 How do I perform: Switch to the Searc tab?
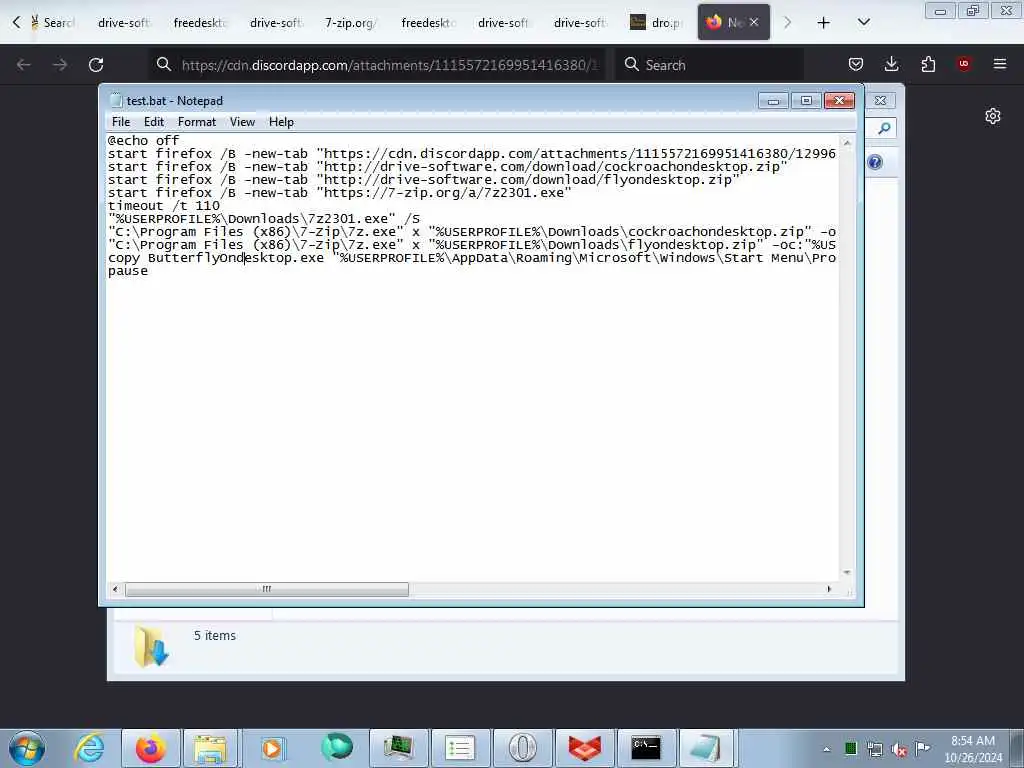(x=53, y=23)
